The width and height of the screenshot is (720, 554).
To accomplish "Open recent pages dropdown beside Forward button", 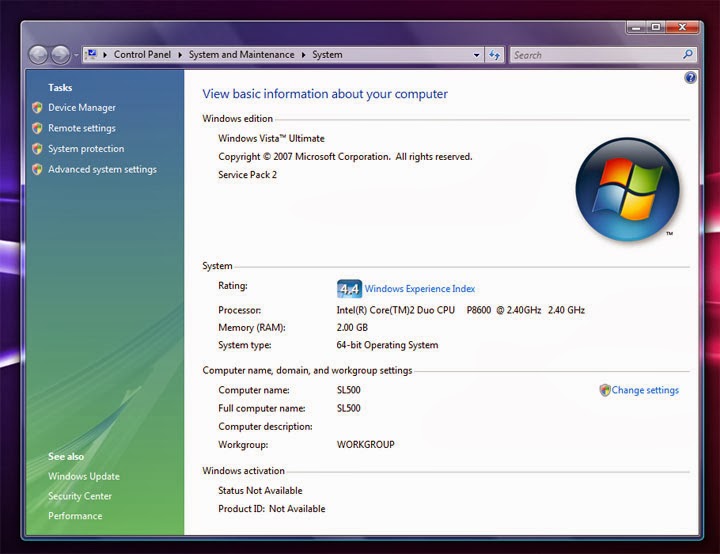I will 76,56.
